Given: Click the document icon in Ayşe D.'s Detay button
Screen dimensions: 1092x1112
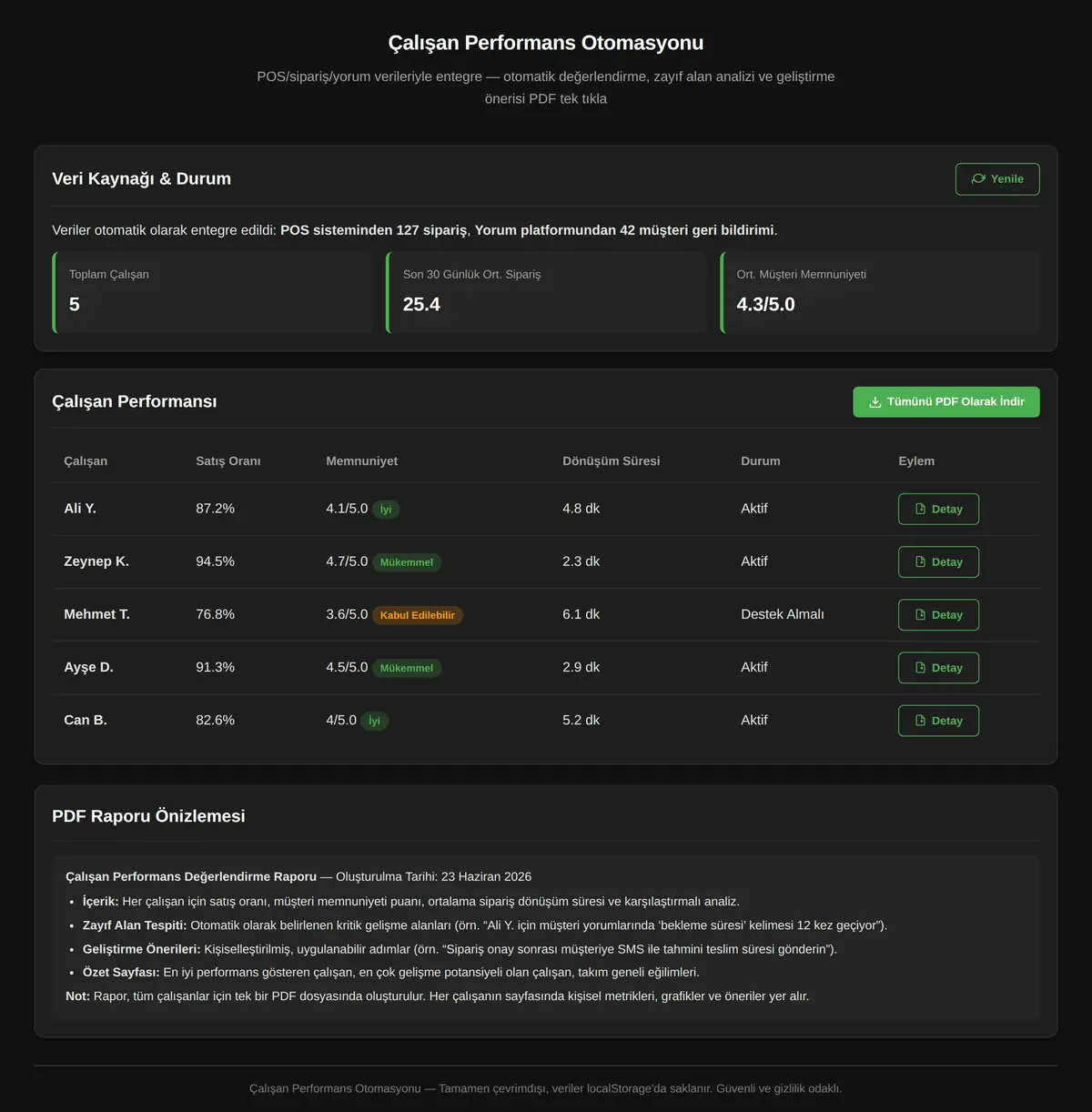Looking at the screenshot, I should (920, 668).
